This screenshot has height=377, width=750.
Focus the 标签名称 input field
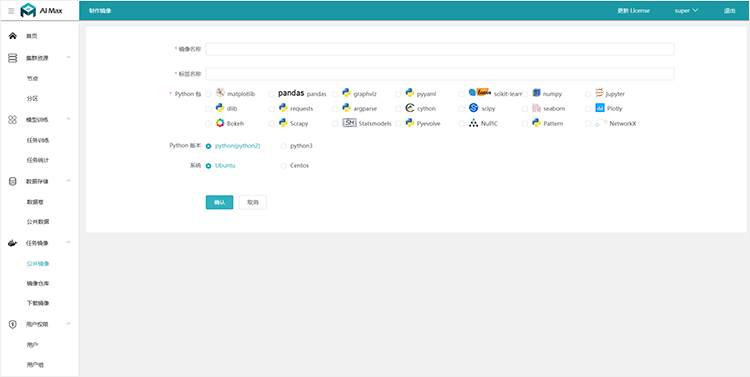(440, 74)
